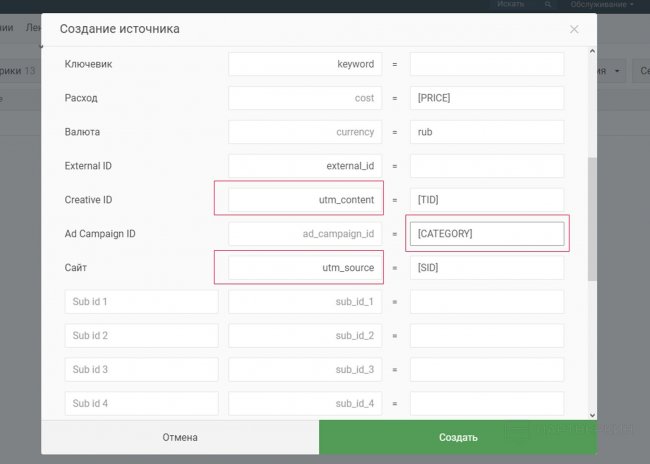Focus the Расход value field with [PRICE]

[x=487, y=98]
